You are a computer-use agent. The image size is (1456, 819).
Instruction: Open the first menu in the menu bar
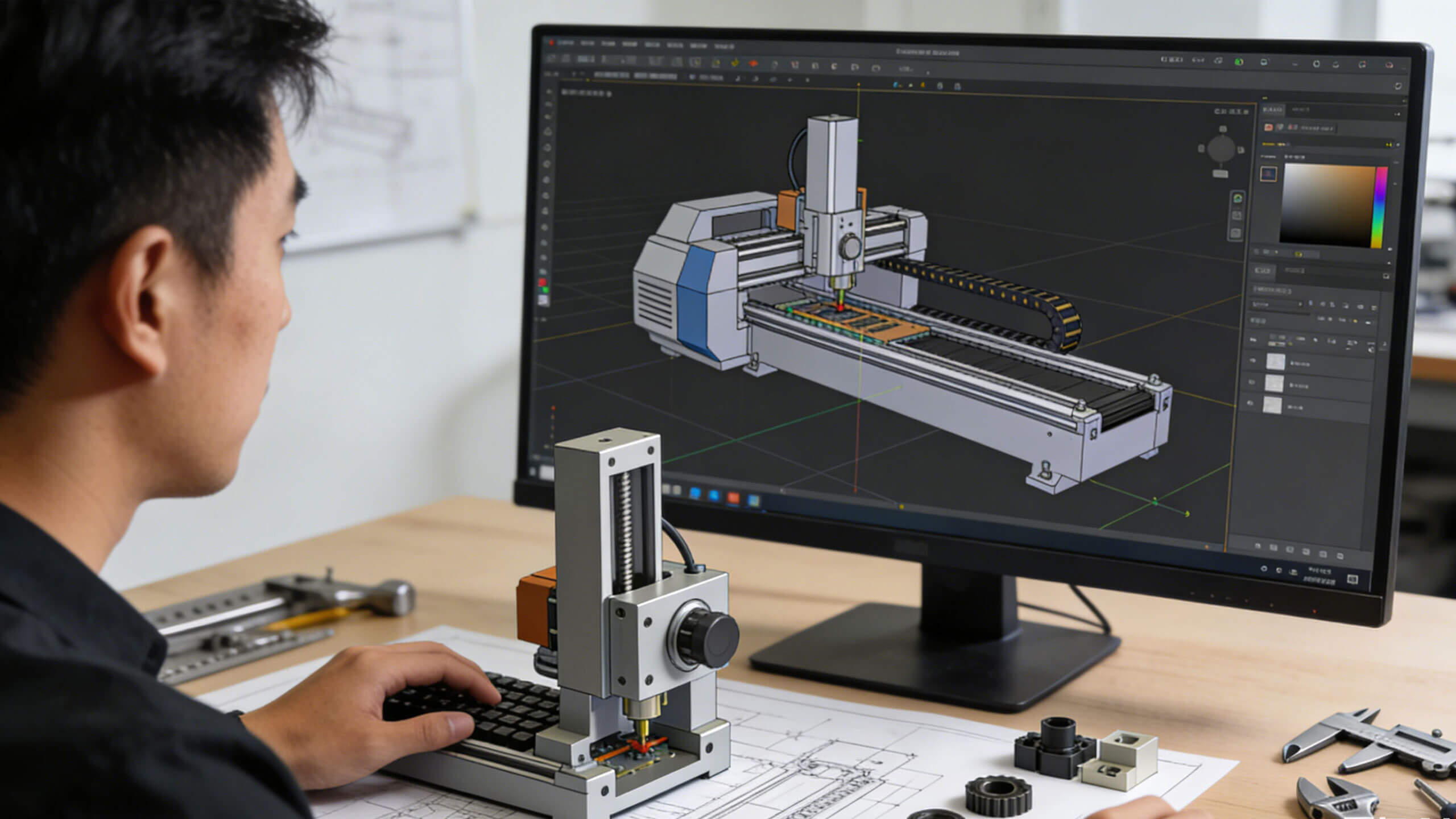coord(566,43)
